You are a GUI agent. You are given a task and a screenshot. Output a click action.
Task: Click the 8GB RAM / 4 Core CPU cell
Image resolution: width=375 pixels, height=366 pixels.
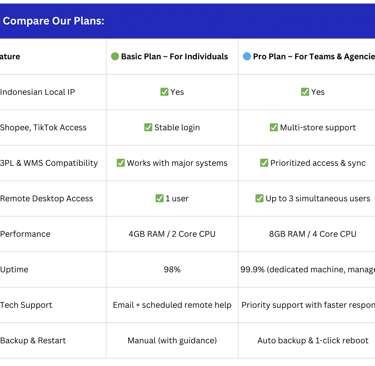point(313,234)
